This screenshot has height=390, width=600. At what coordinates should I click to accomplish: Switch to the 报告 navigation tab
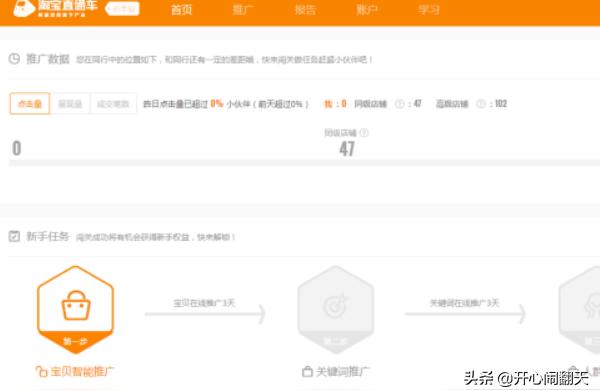(x=305, y=10)
